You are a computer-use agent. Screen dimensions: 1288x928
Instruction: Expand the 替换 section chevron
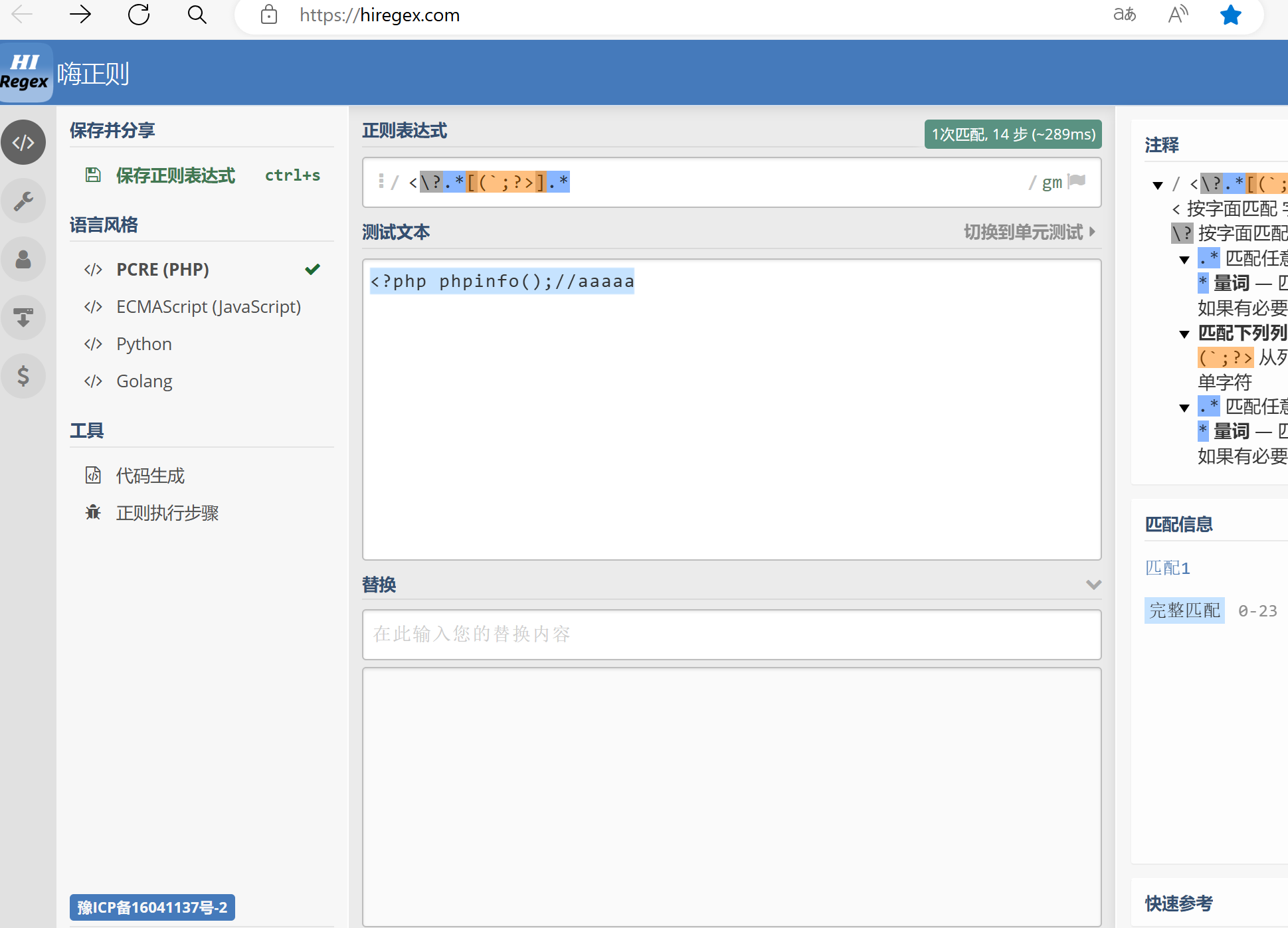click(x=1093, y=585)
